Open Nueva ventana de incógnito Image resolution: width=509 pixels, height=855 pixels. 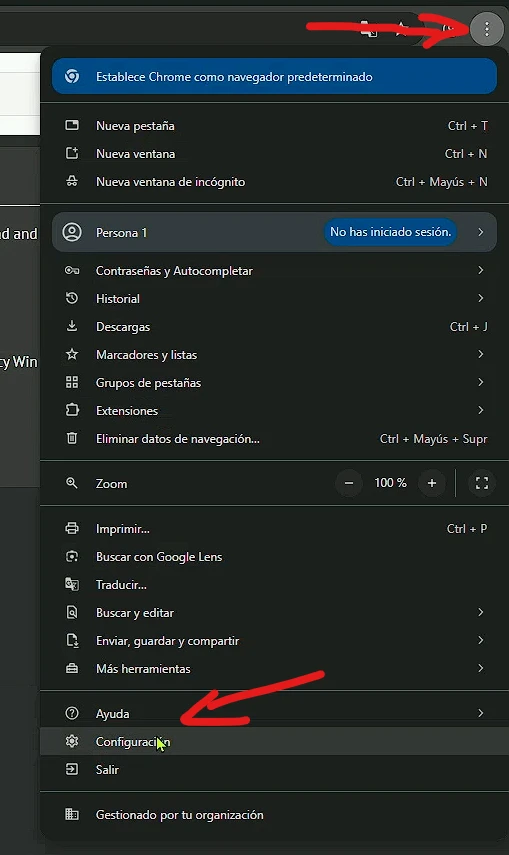[274, 182]
